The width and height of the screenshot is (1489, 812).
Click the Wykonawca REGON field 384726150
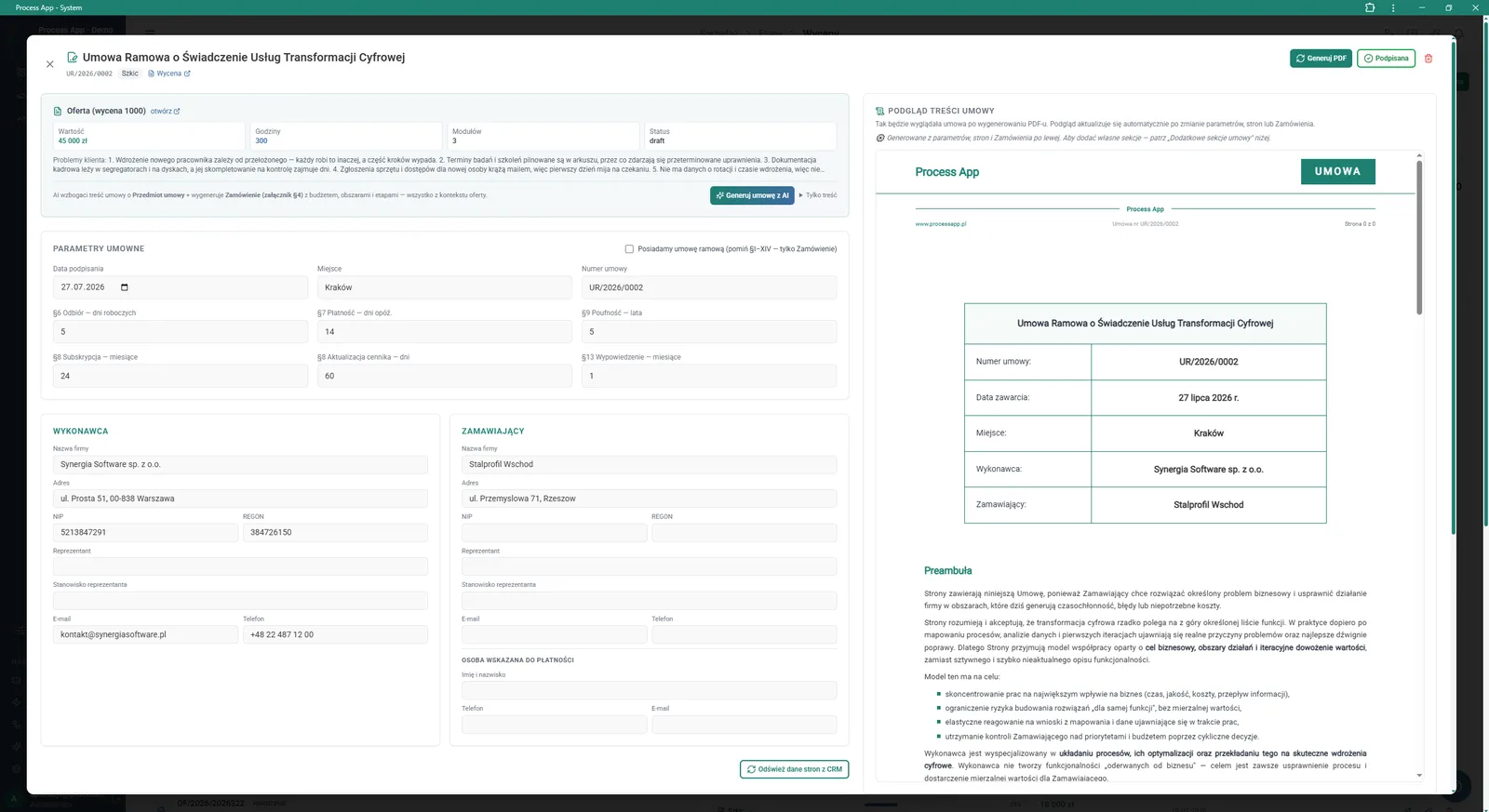coord(335,532)
